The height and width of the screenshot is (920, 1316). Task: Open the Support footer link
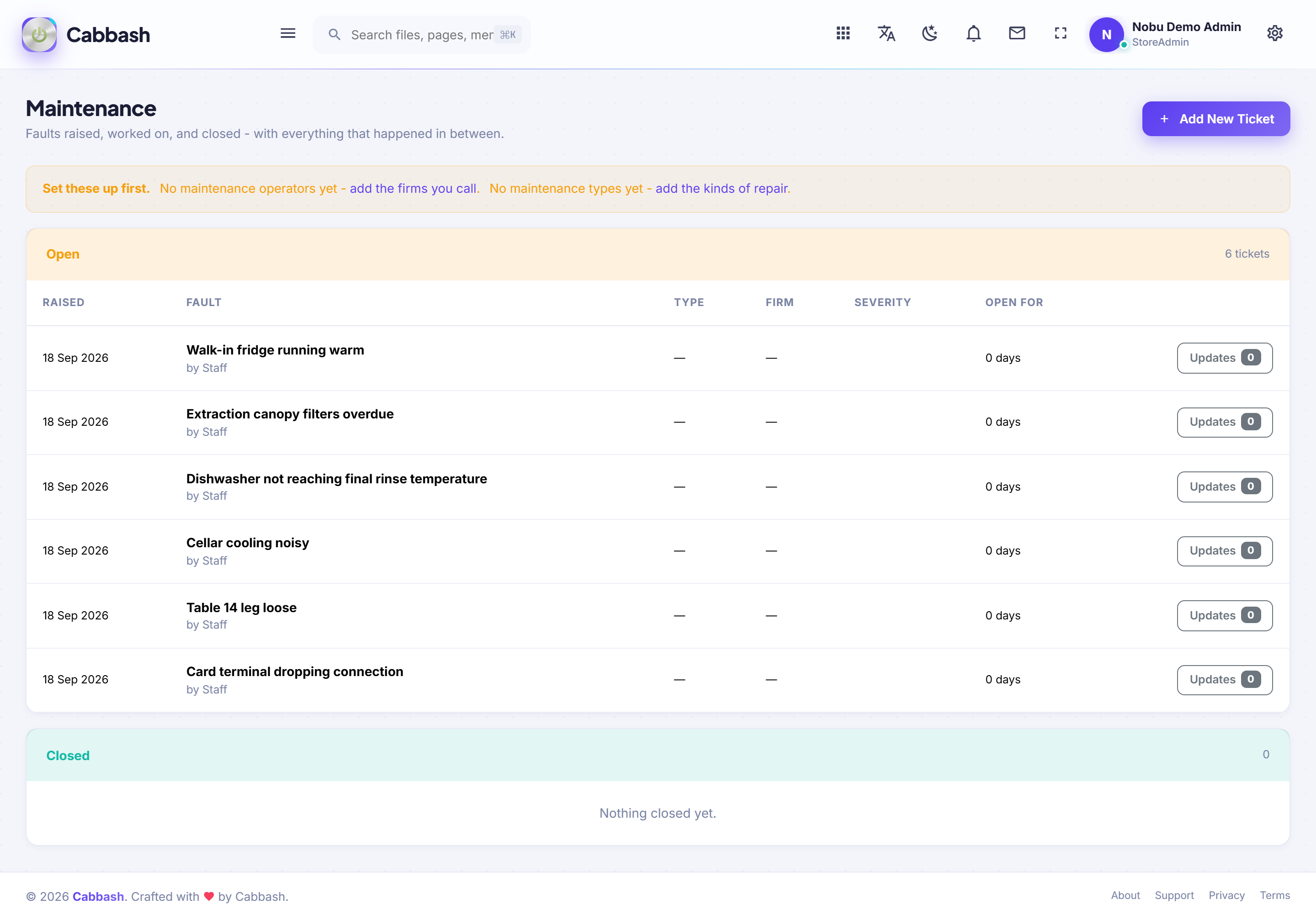[1174, 895]
